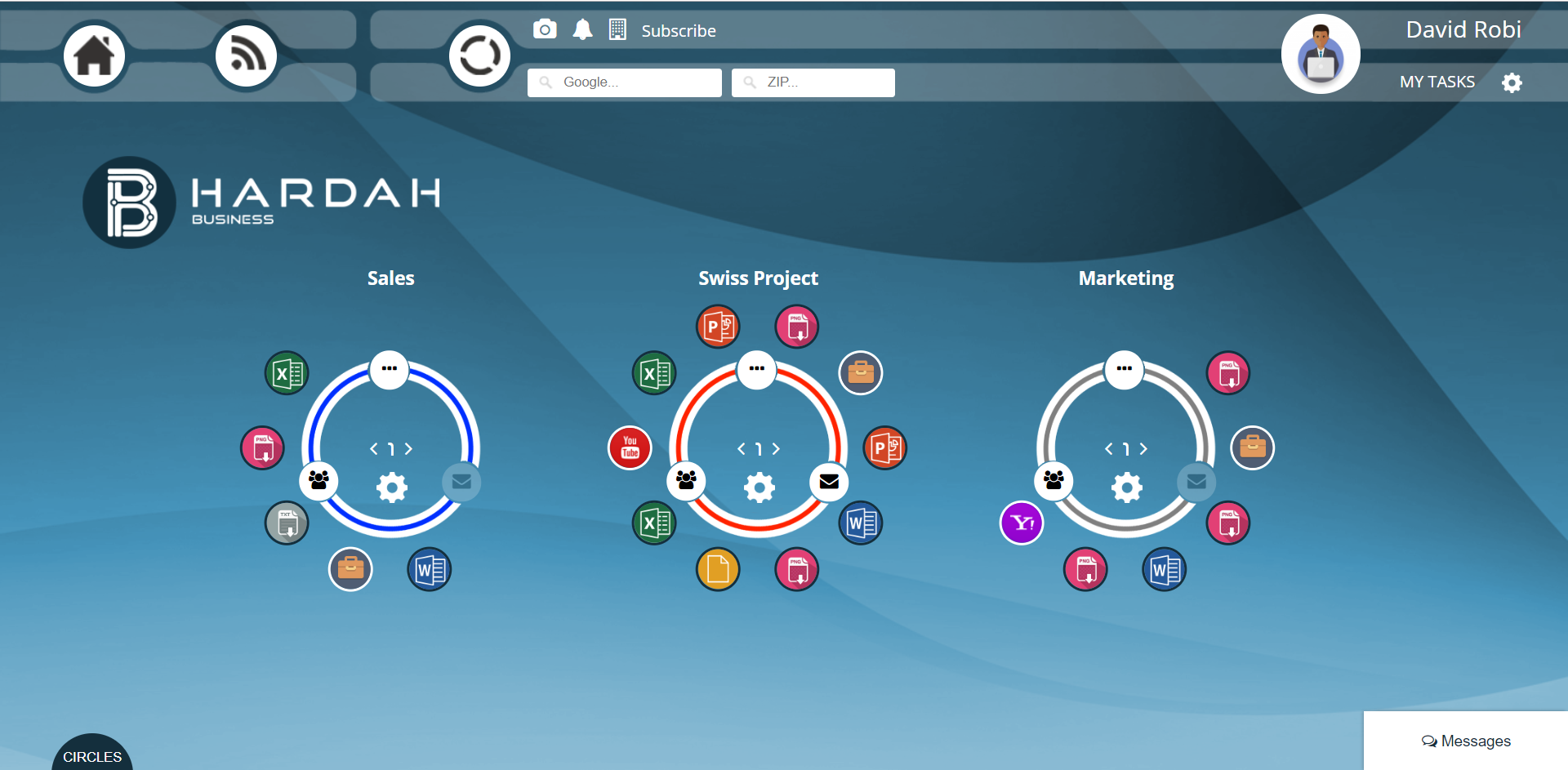Click the circular refresh sync icon
The height and width of the screenshot is (770, 1568).
click(x=479, y=56)
